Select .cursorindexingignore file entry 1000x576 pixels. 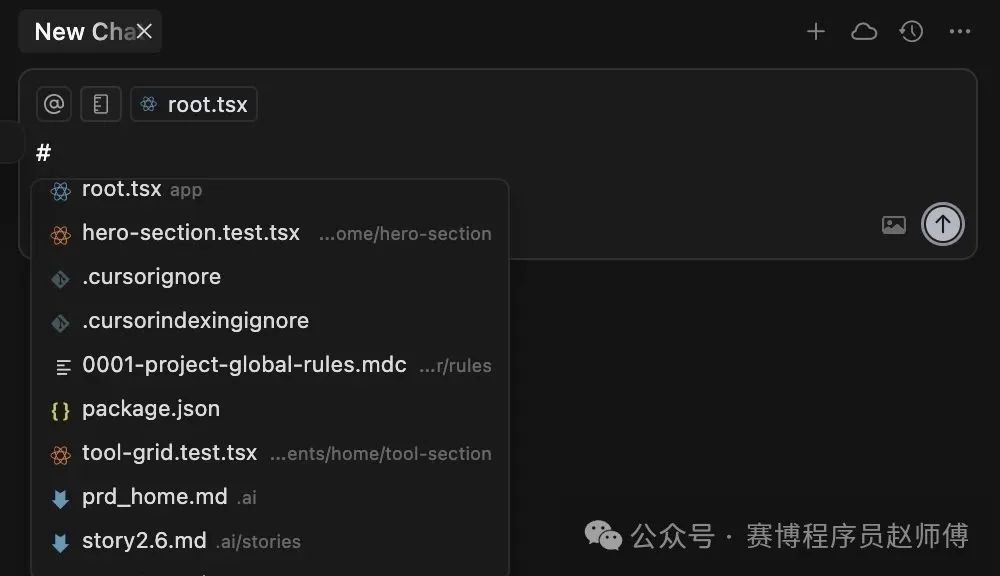point(270,321)
